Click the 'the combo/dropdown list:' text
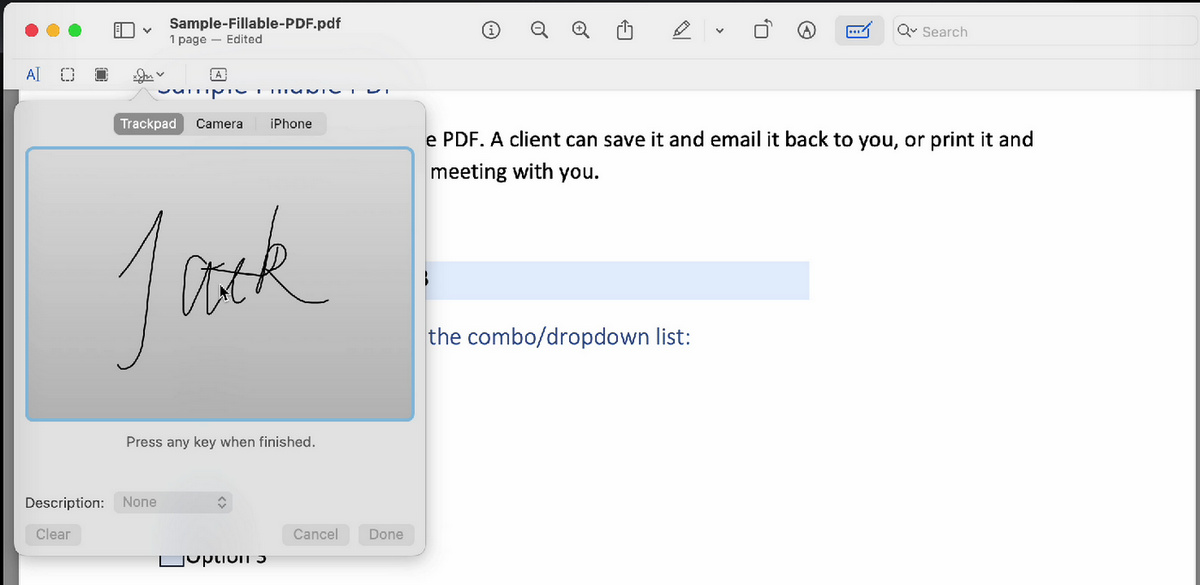 coord(560,336)
